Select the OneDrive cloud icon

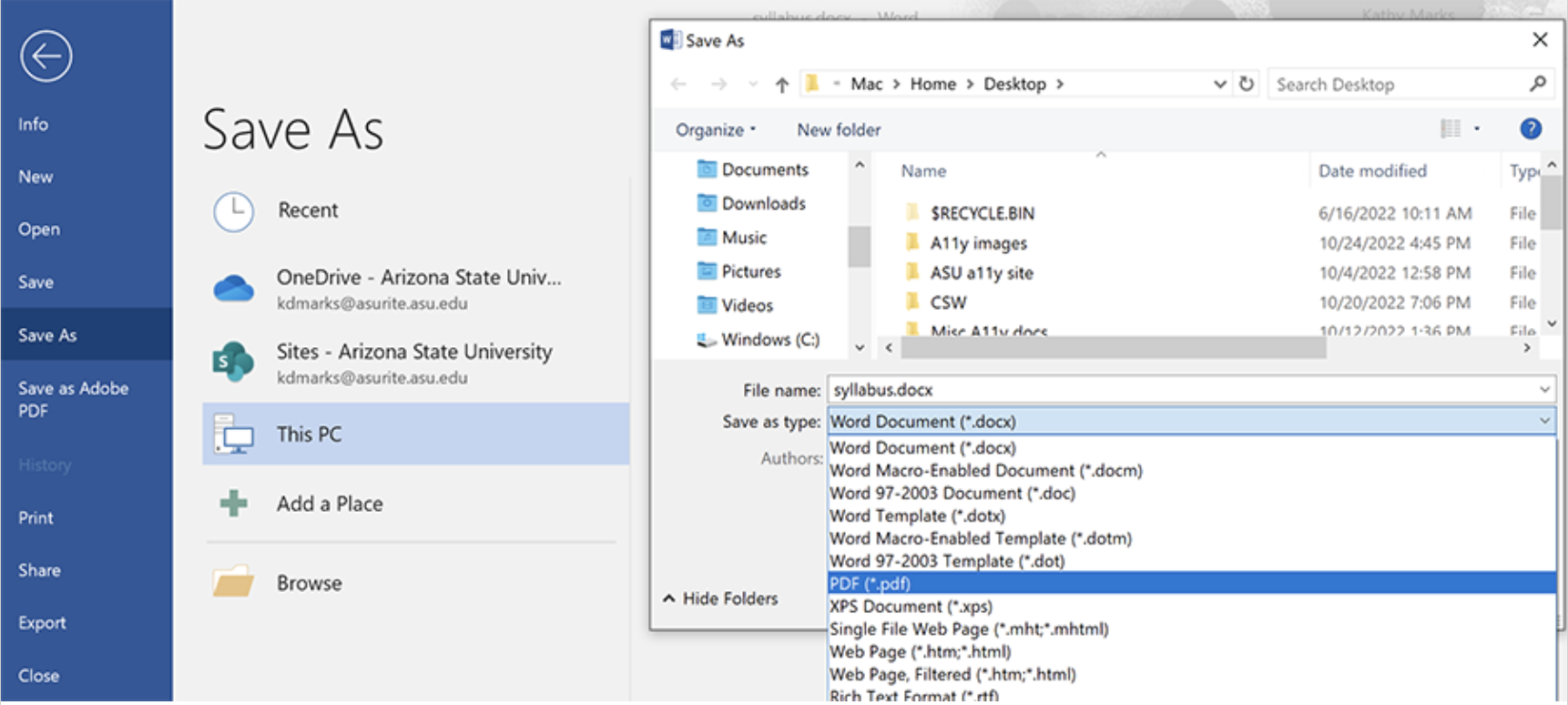coord(233,289)
